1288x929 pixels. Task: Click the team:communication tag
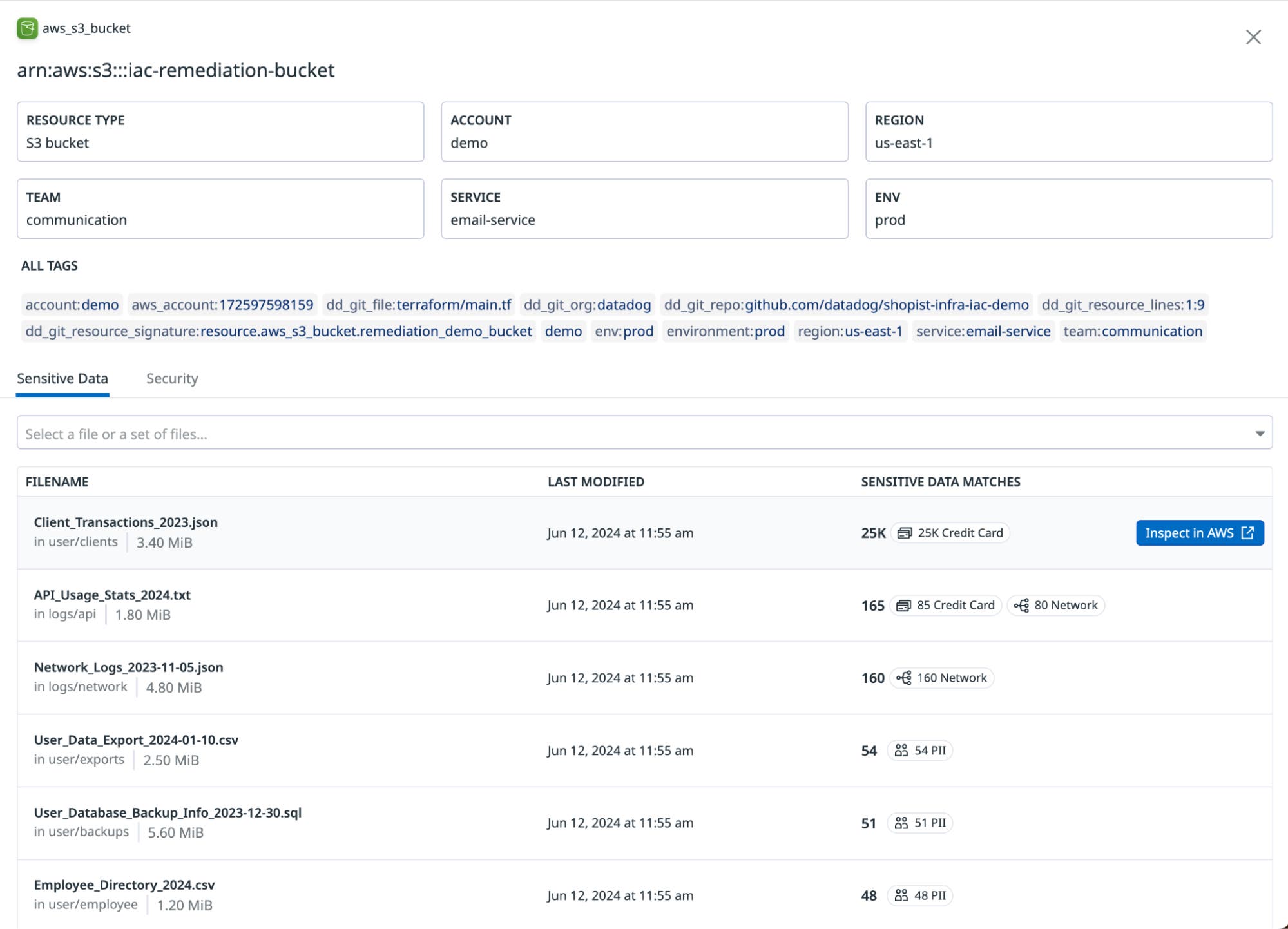[x=1132, y=332]
